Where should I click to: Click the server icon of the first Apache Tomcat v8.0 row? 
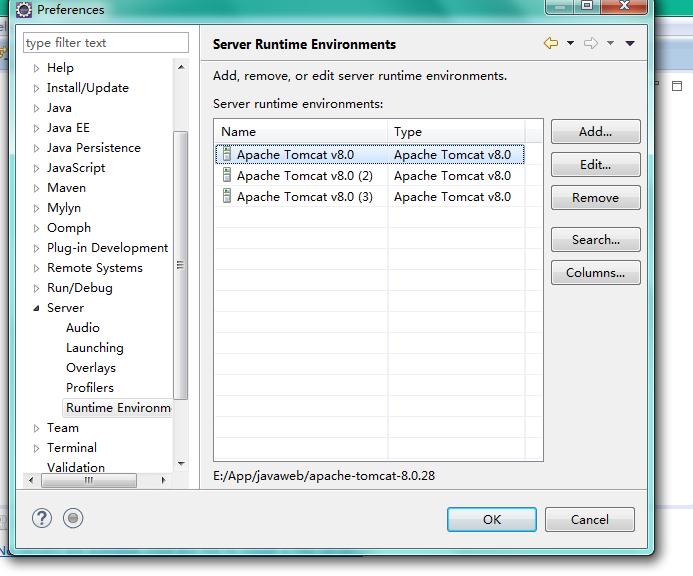click(227, 154)
